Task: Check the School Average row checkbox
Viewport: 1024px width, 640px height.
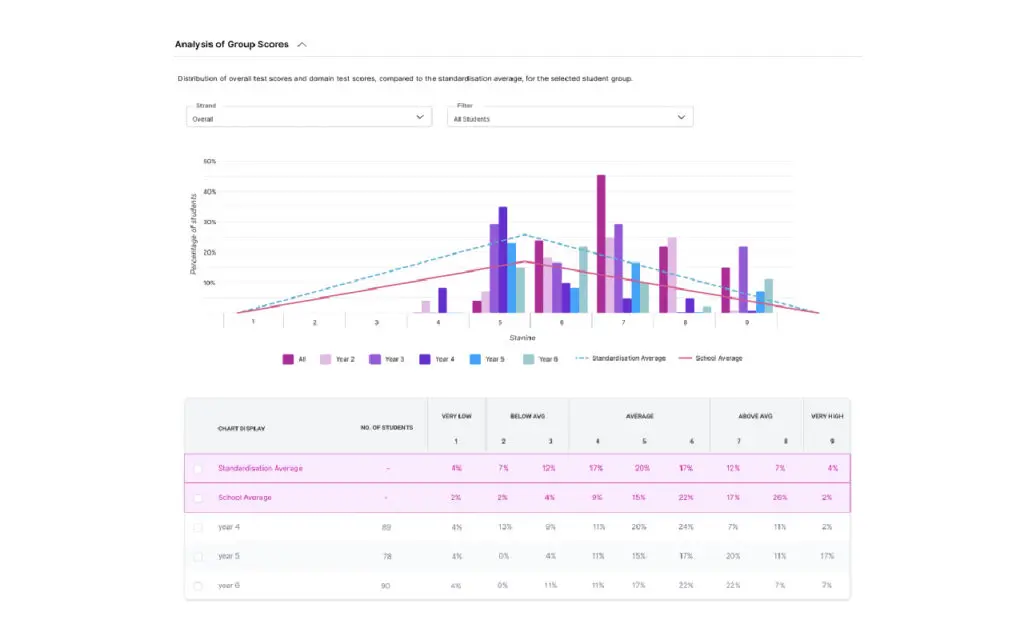Action: (x=198, y=498)
